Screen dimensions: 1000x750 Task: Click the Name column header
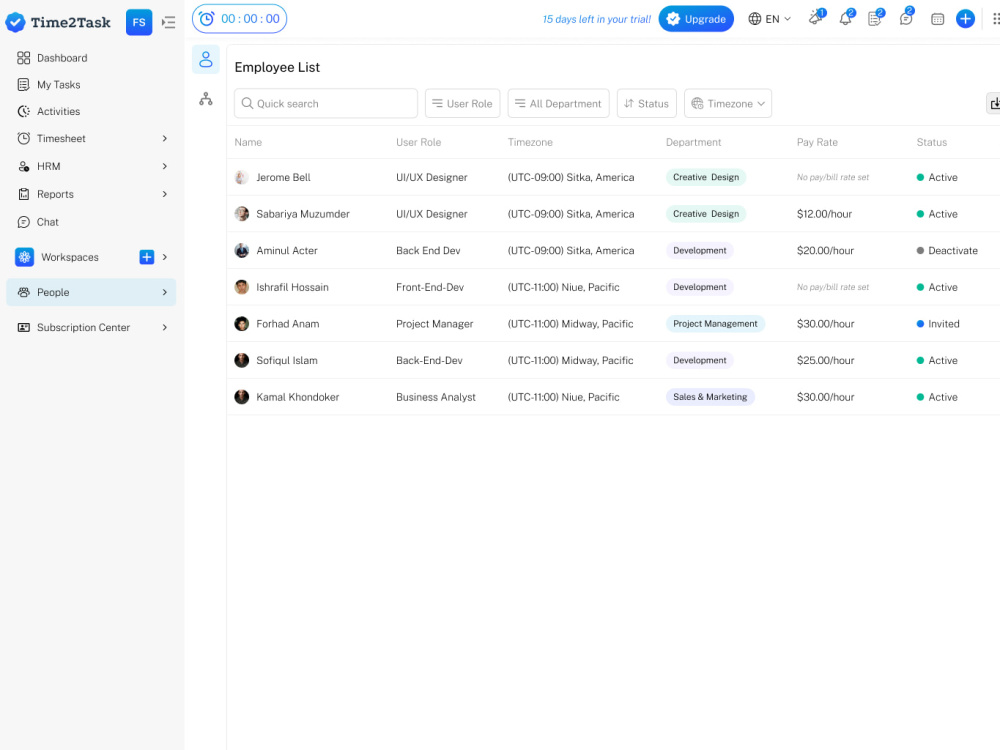(248, 142)
